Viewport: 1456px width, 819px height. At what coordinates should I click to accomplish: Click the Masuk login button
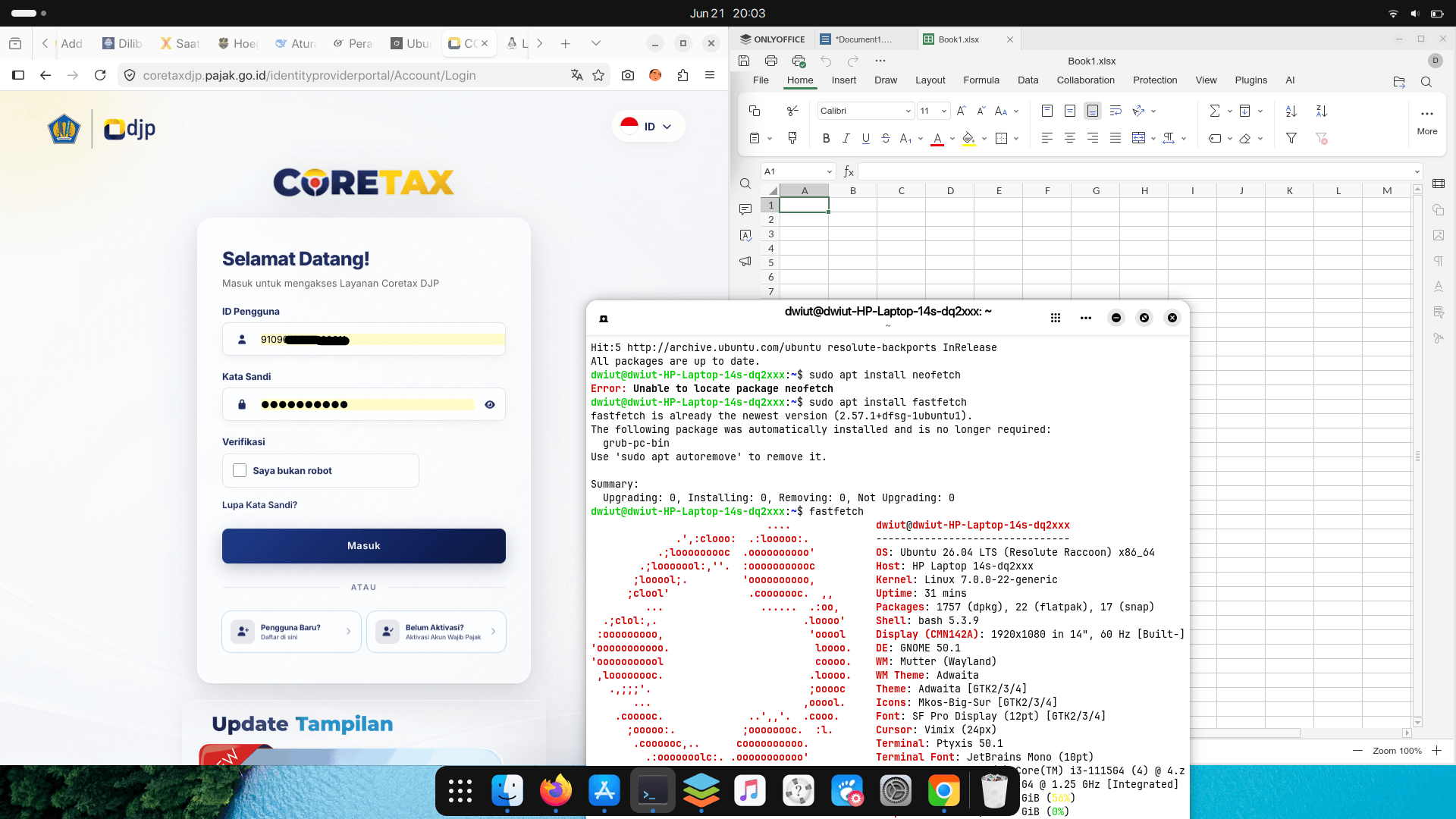[364, 546]
